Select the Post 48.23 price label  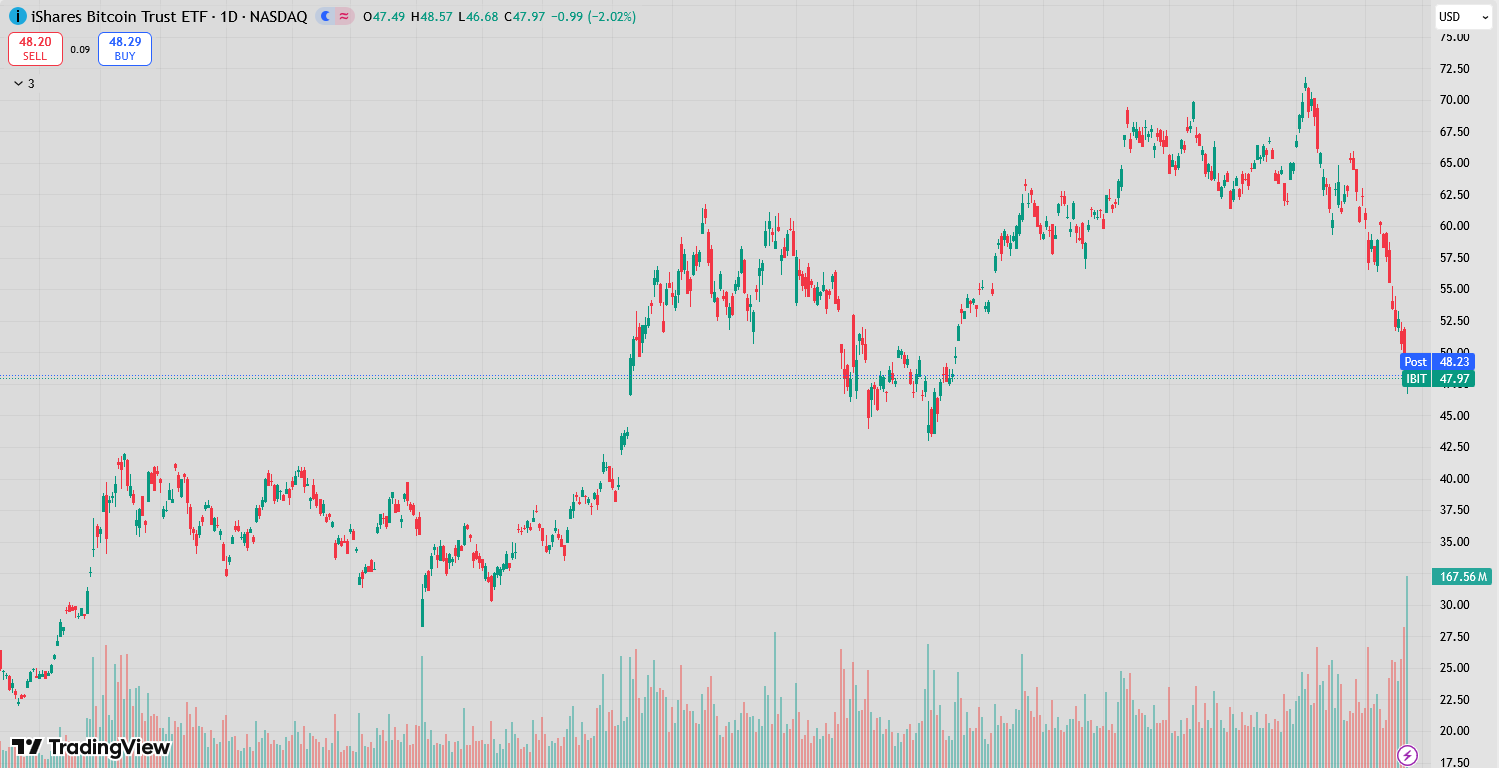point(1437,362)
